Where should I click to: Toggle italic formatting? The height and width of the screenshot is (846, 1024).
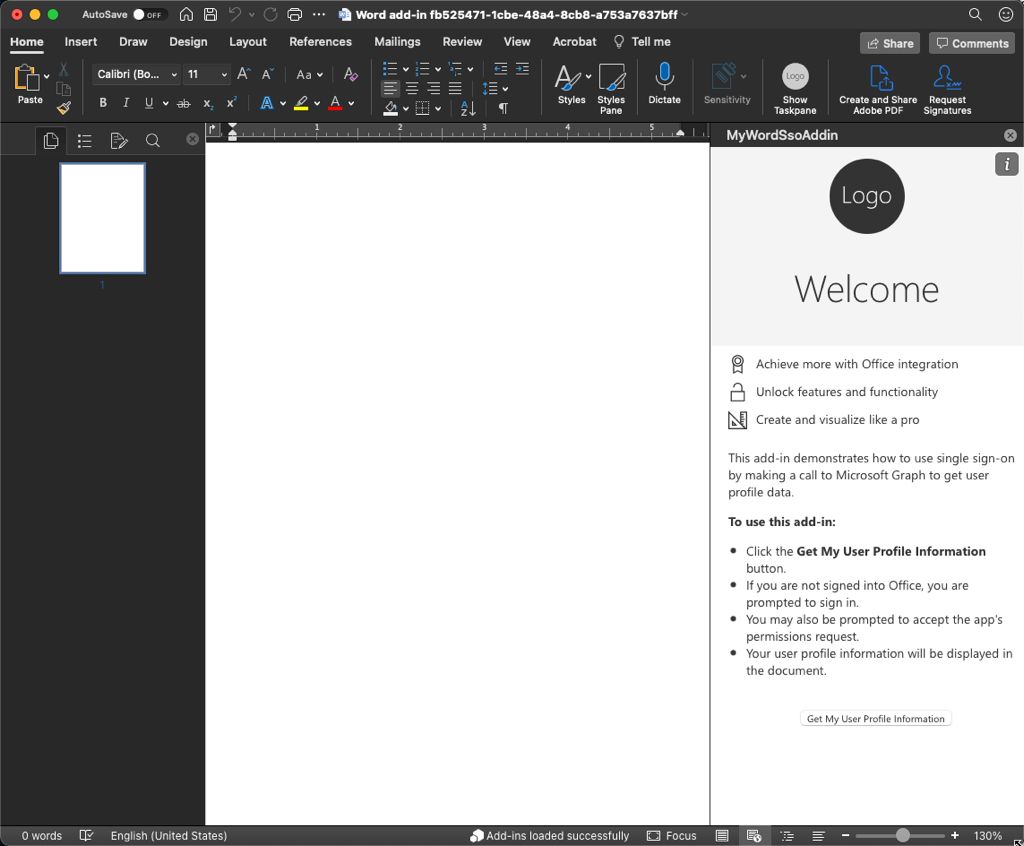point(125,103)
